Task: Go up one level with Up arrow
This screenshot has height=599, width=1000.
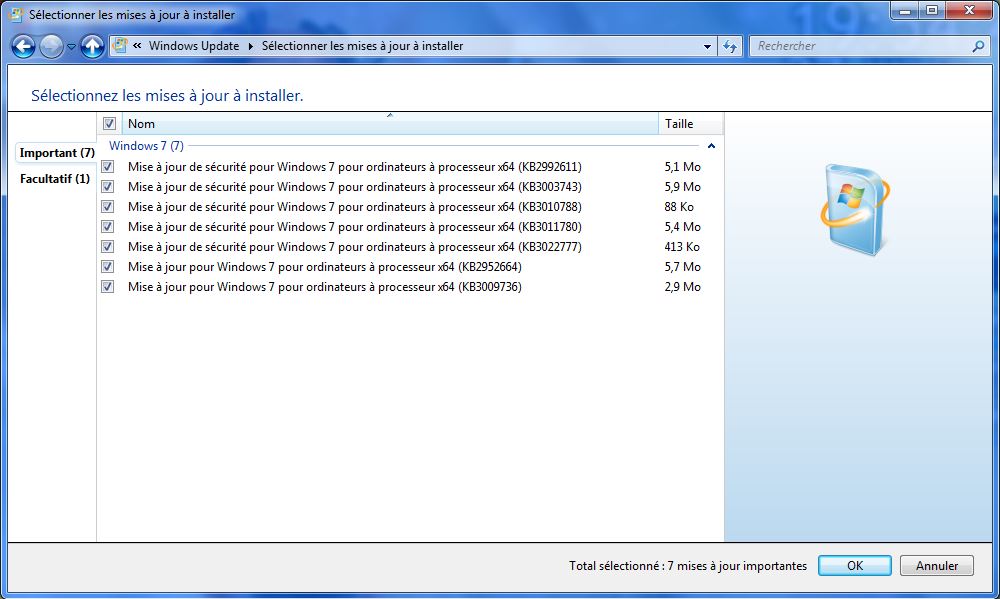Action: click(x=92, y=46)
